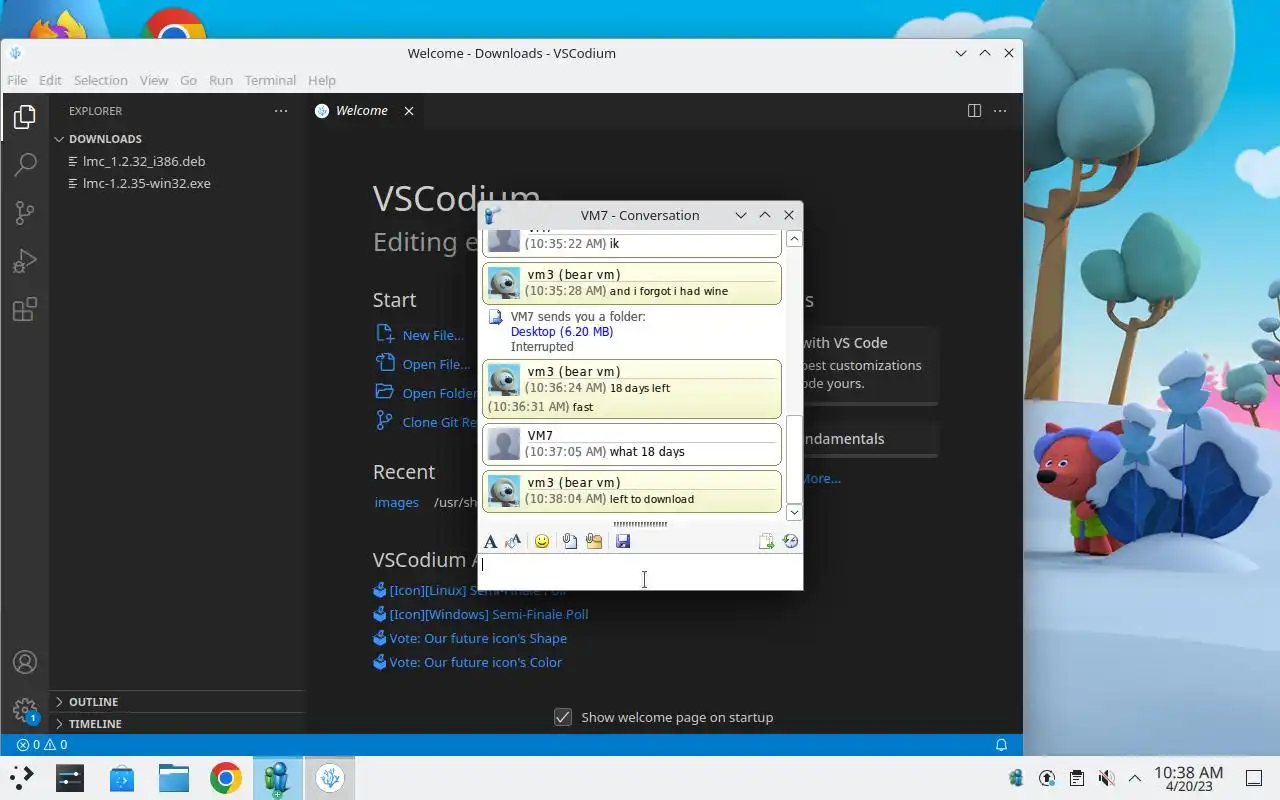Open the Search view in activity bar

[25, 165]
